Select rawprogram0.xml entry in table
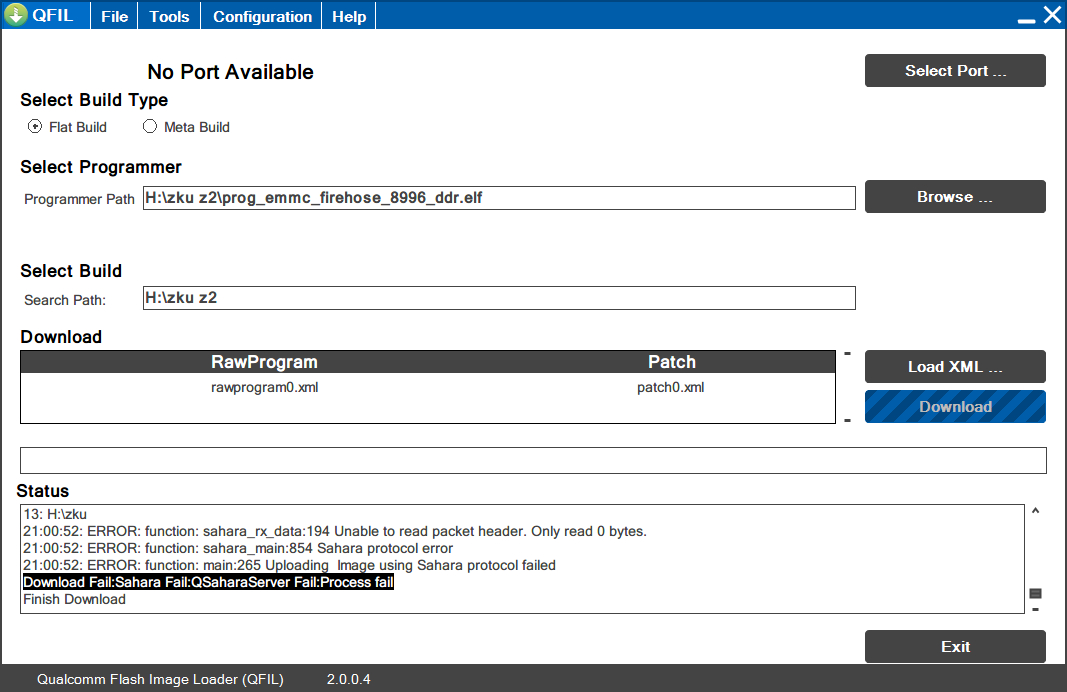 [265, 387]
